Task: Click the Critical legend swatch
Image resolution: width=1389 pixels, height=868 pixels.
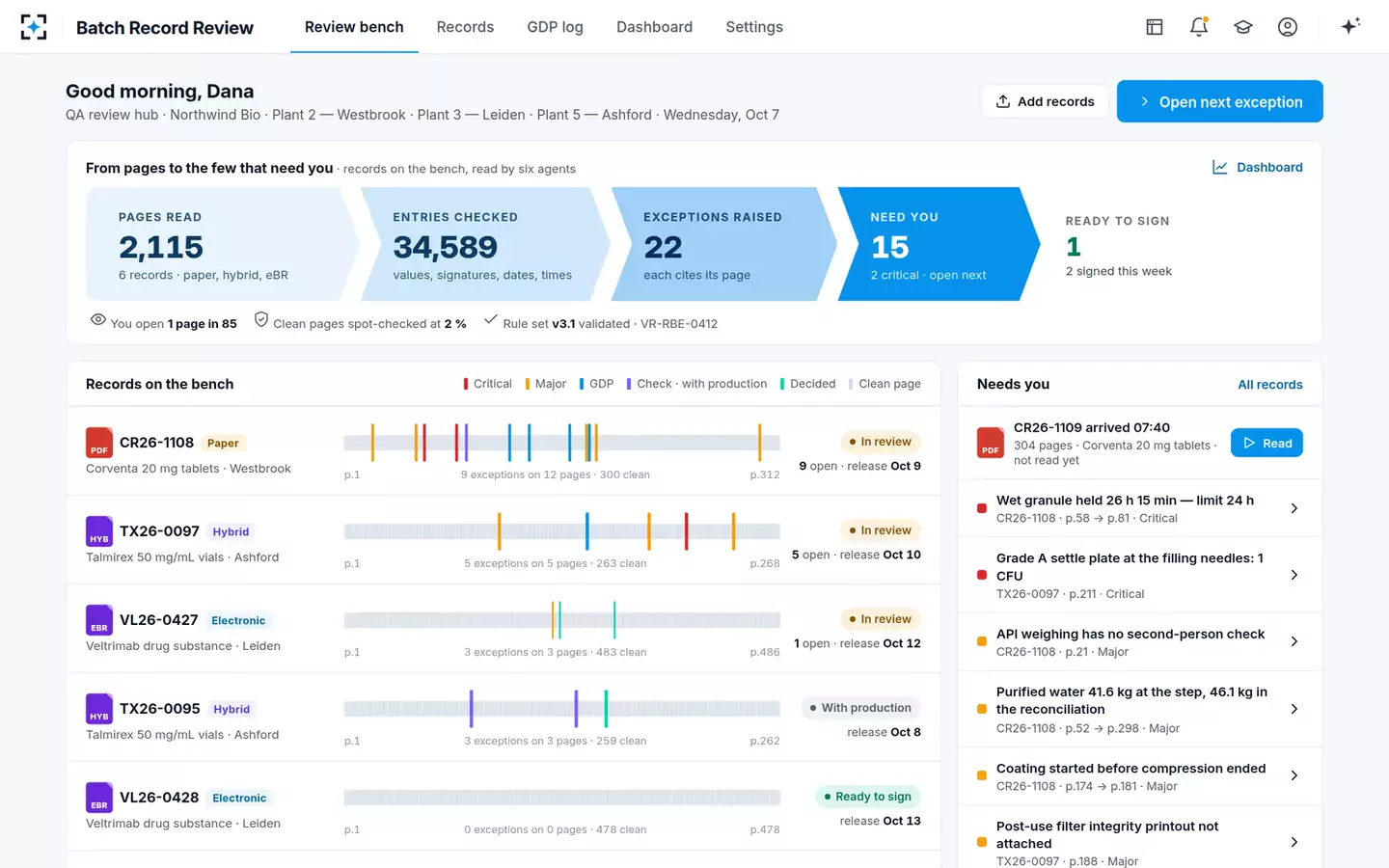Action: pos(466,384)
